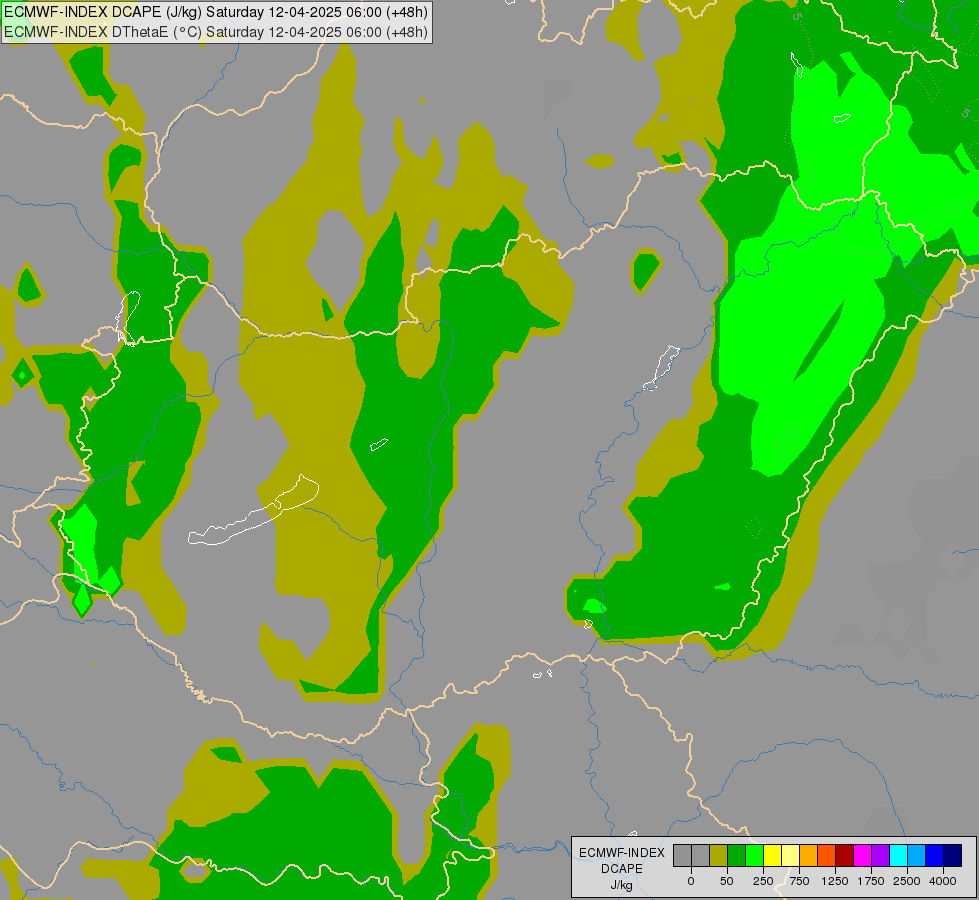
Task: Click the legend value "750"
Action: tap(799, 881)
